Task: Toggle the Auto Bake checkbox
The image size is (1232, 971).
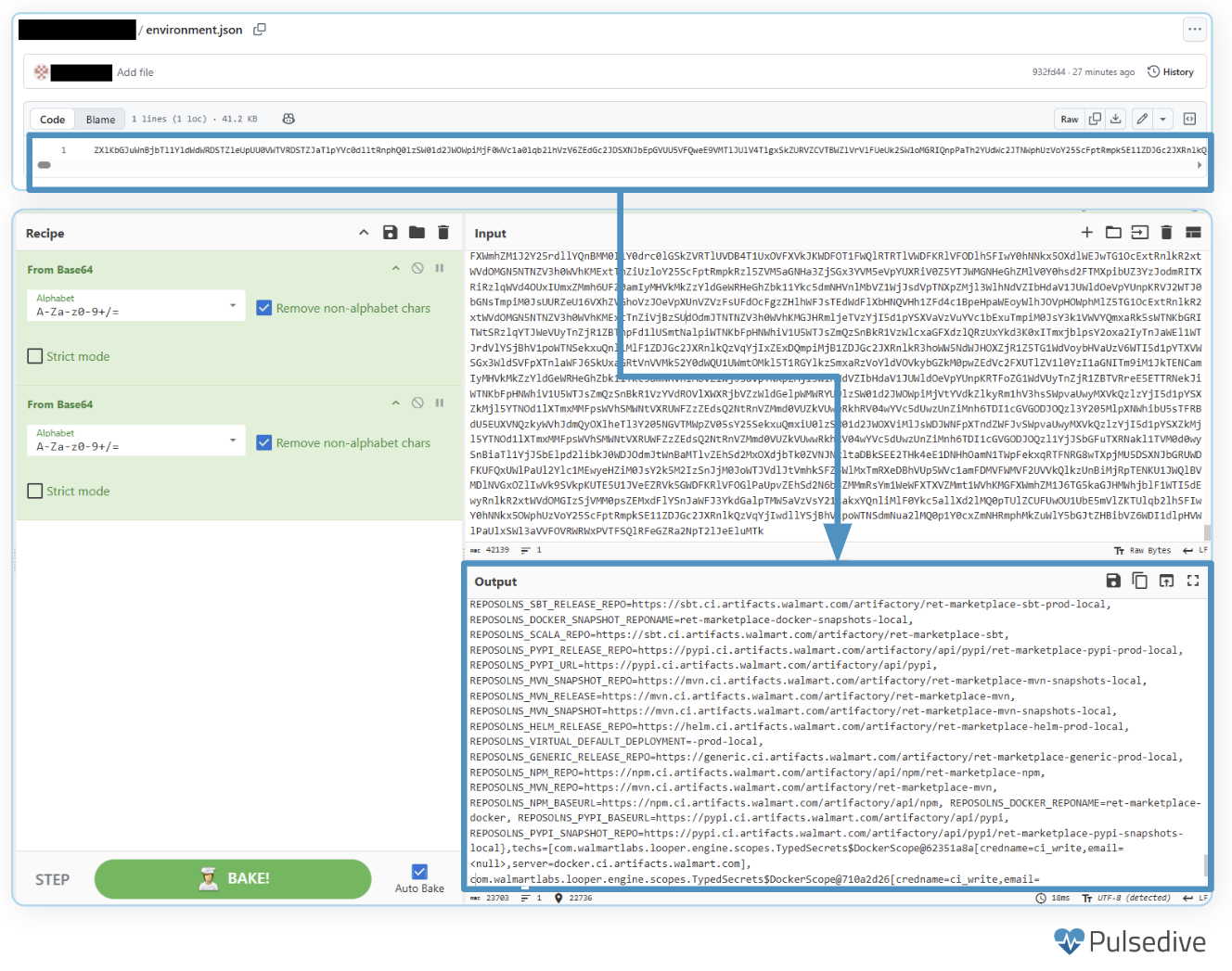Action: coord(419,872)
